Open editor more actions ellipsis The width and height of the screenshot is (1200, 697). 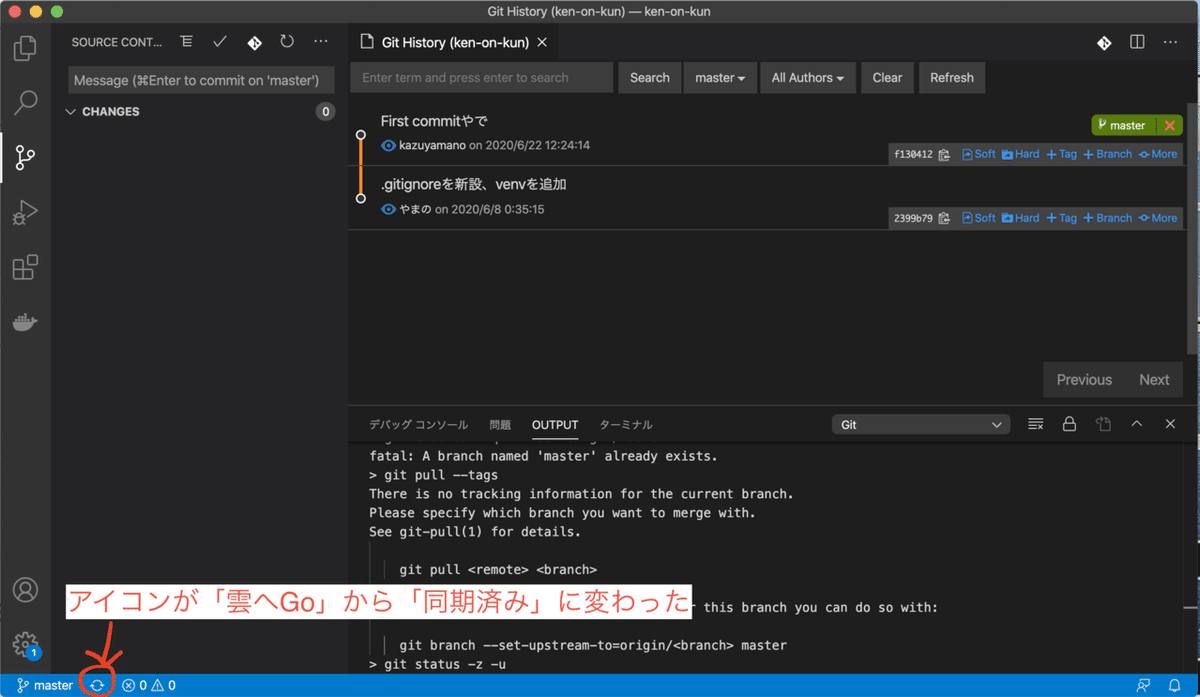click(x=1170, y=43)
